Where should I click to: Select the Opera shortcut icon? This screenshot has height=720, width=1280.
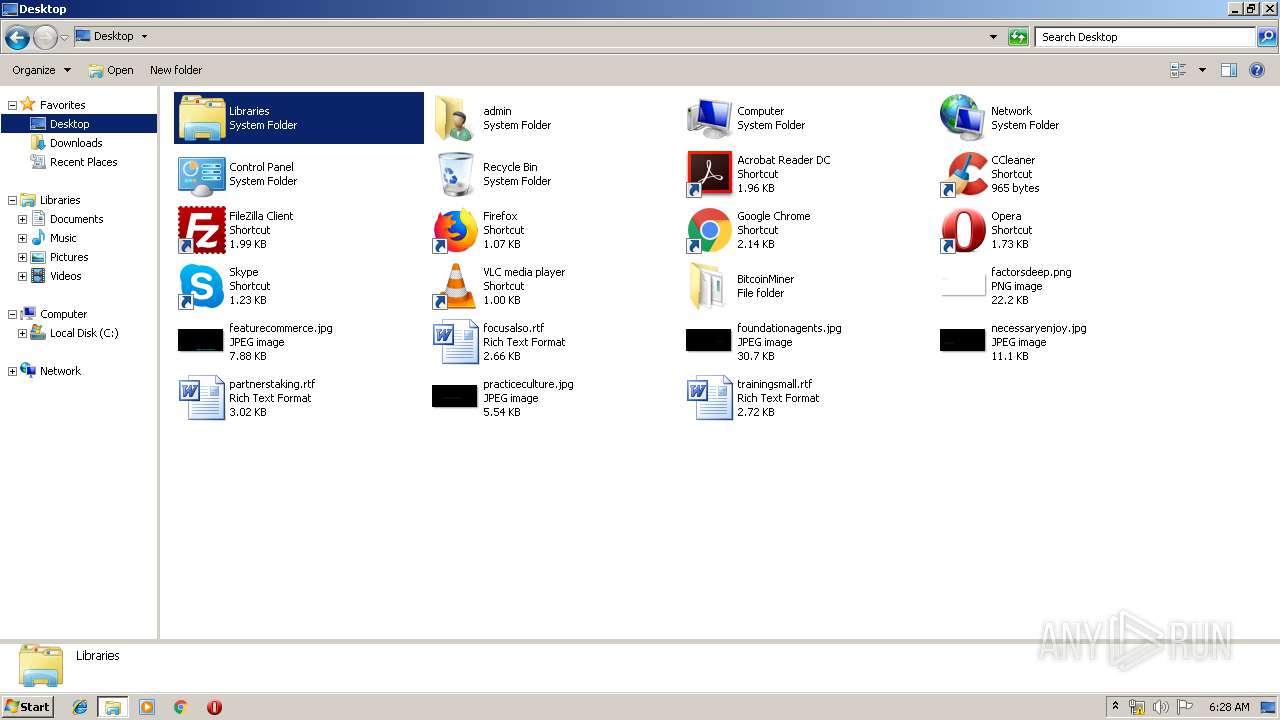963,230
